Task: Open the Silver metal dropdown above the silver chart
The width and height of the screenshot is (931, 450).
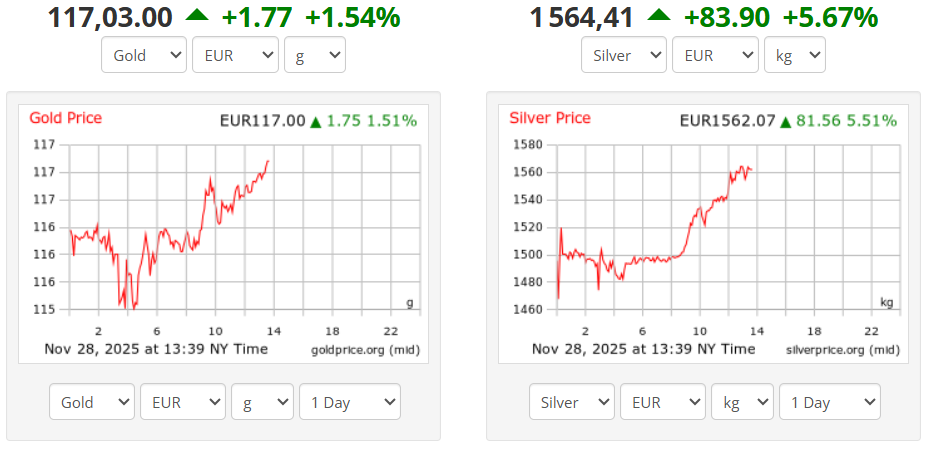Action: [x=624, y=55]
